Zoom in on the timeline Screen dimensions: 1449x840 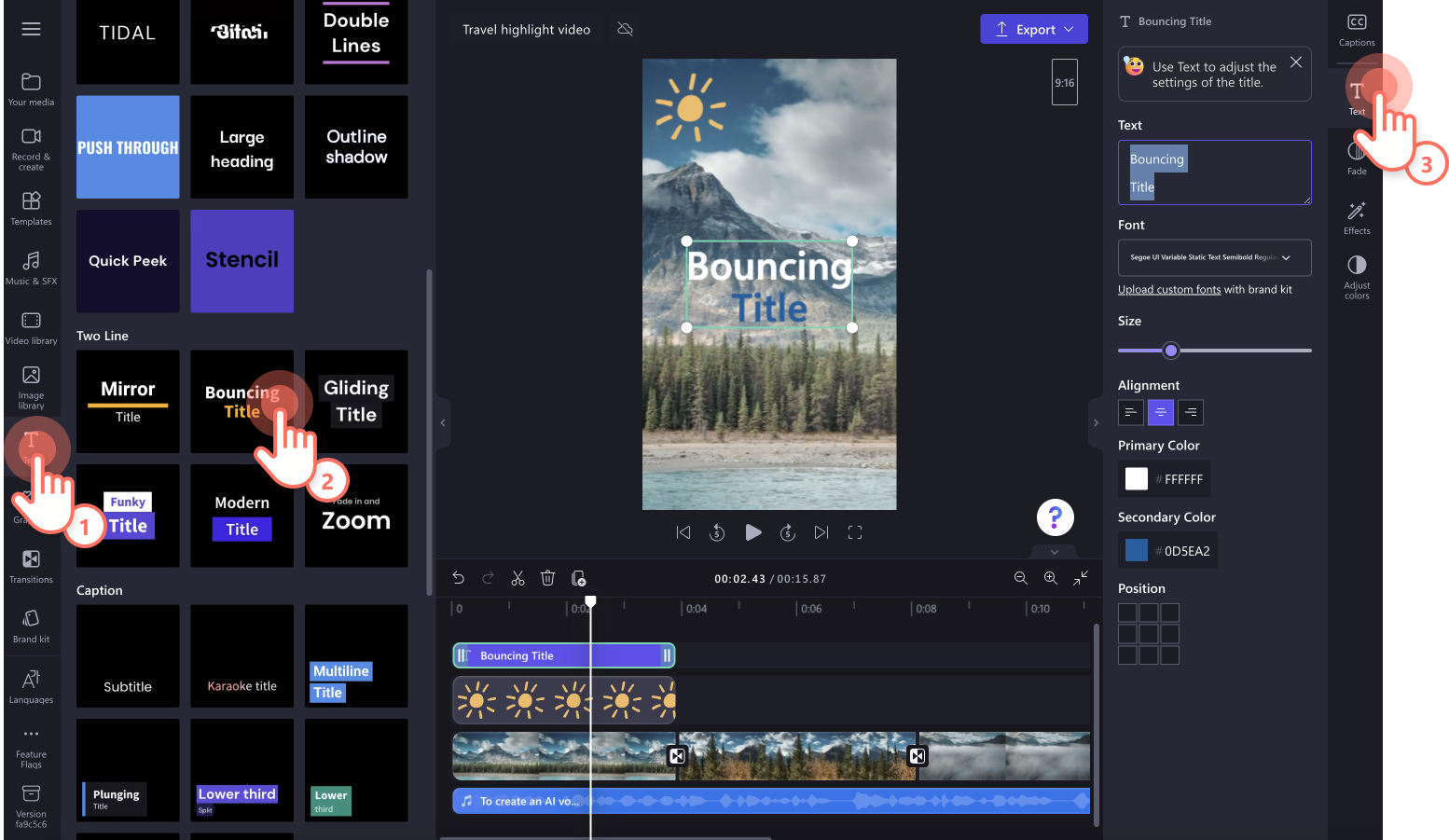(x=1051, y=578)
